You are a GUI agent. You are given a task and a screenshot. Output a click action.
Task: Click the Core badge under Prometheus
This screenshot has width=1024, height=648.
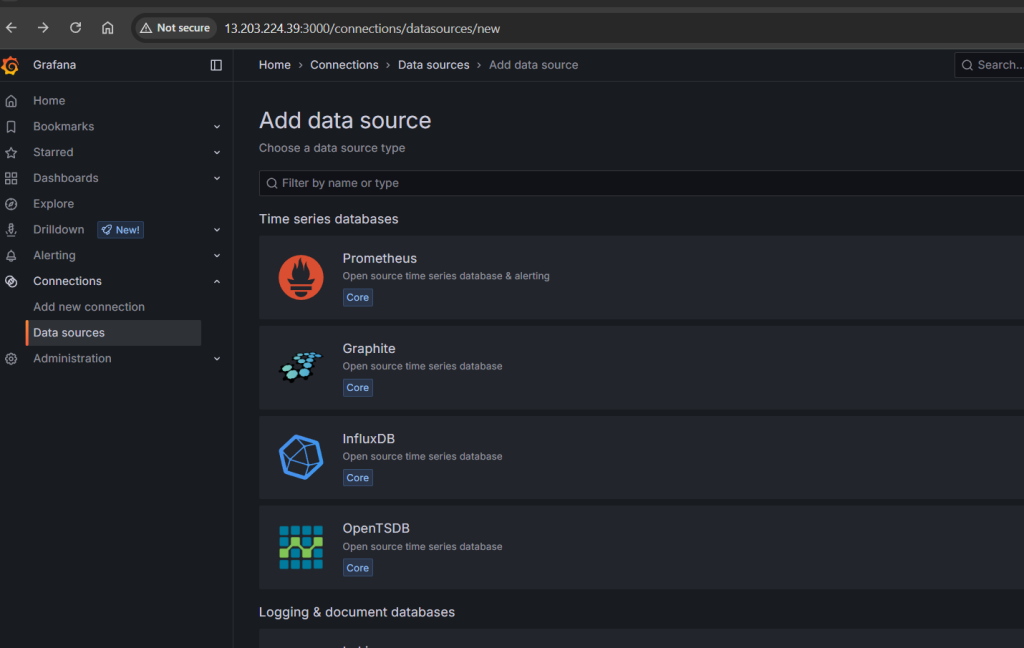[x=358, y=297]
